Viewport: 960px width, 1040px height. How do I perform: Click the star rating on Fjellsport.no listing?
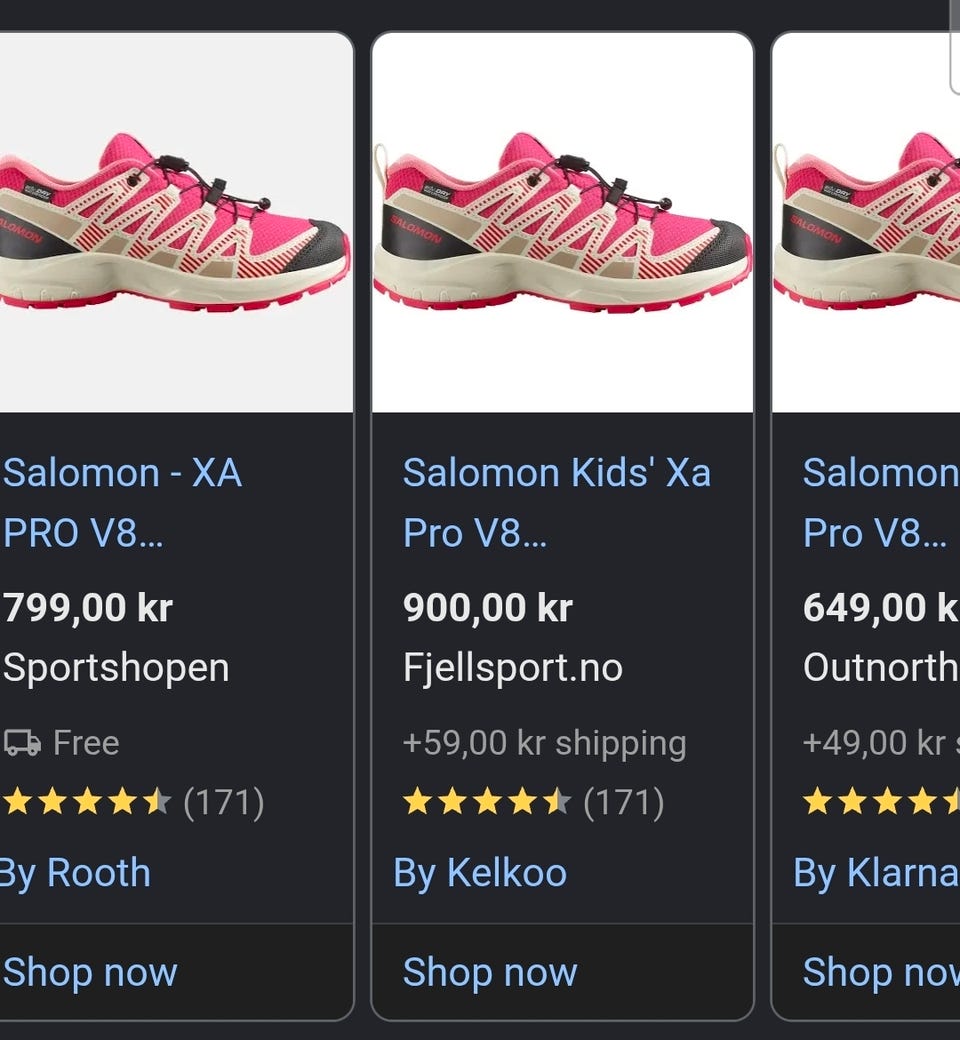(488, 802)
